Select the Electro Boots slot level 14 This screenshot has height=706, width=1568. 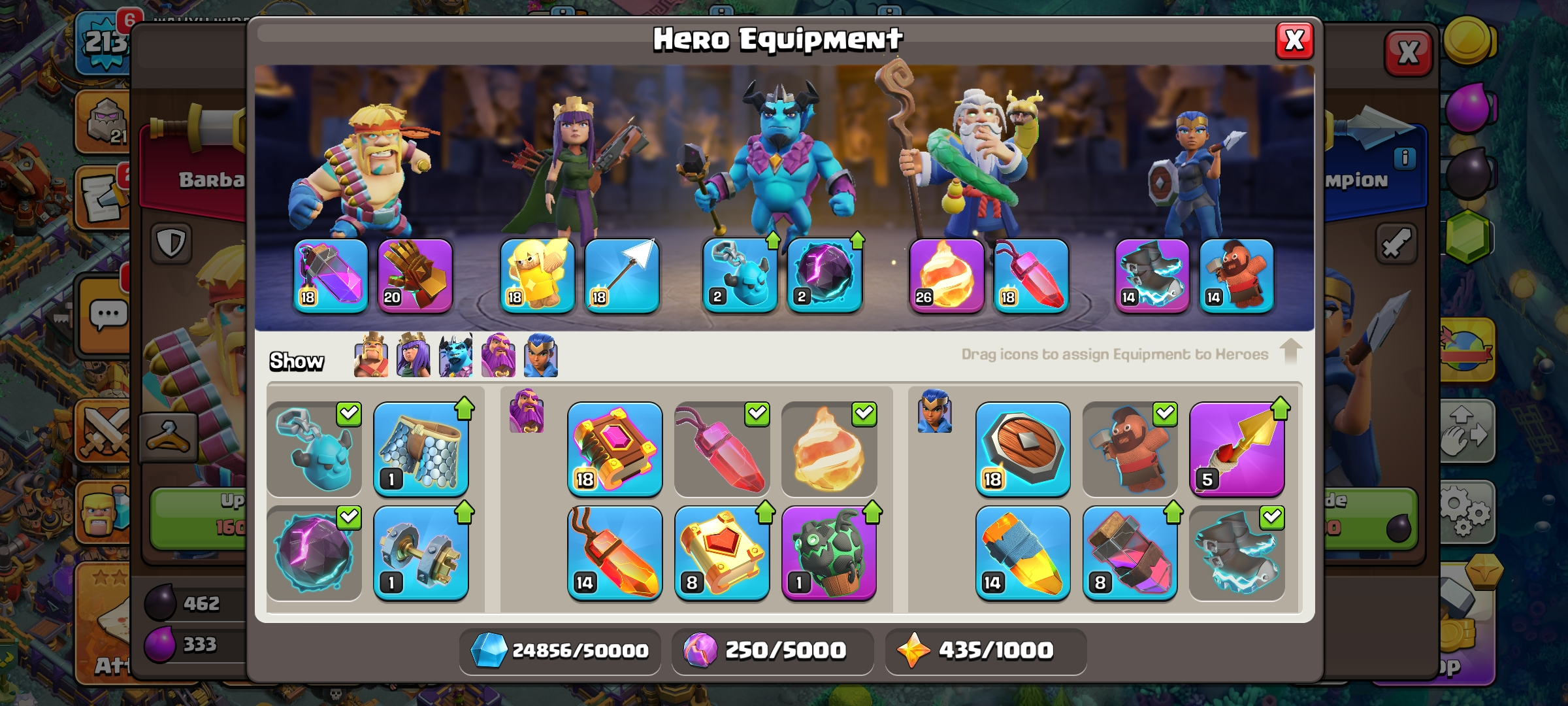[x=1152, y=276]
